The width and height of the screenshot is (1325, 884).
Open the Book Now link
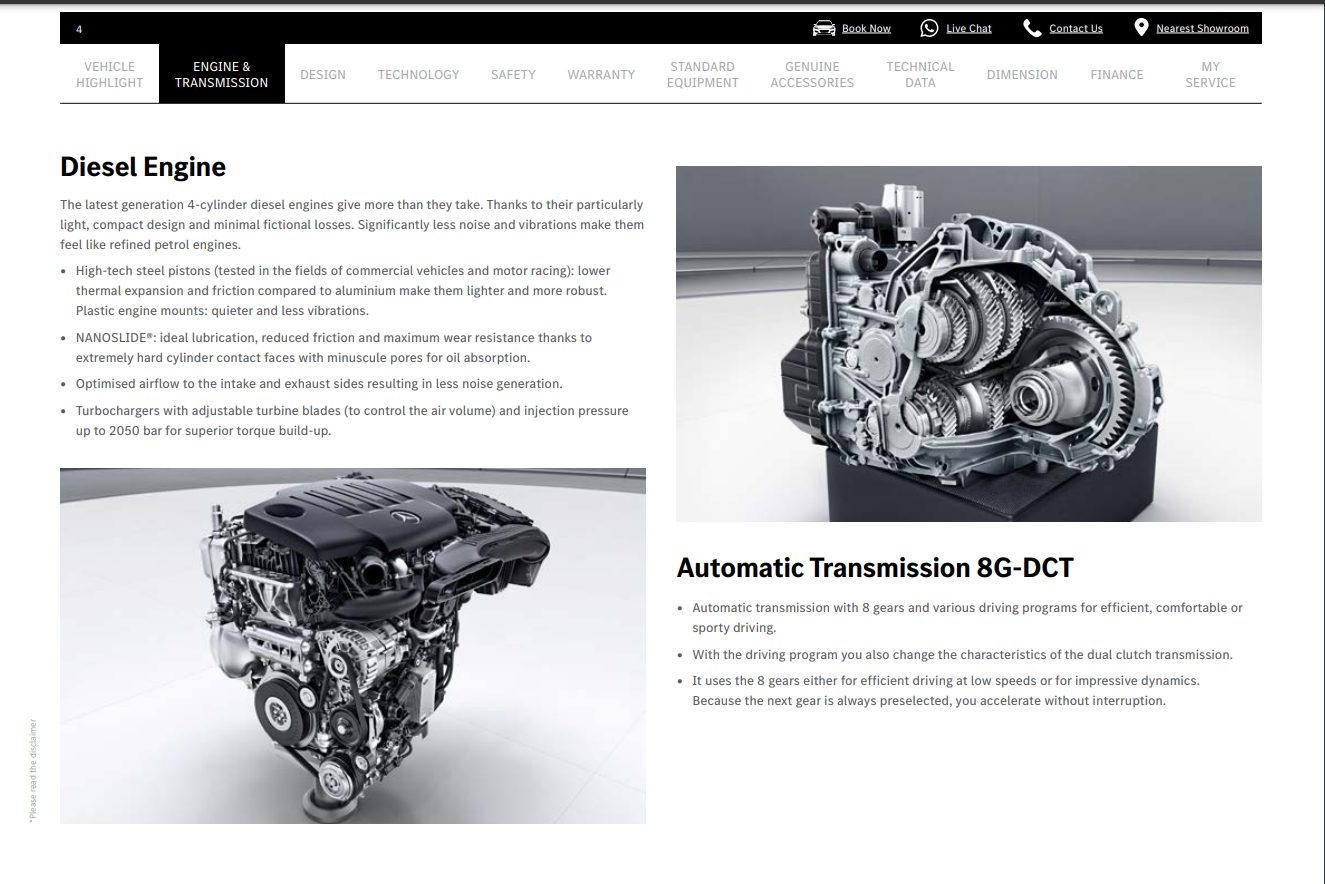[x=866, y=29]
